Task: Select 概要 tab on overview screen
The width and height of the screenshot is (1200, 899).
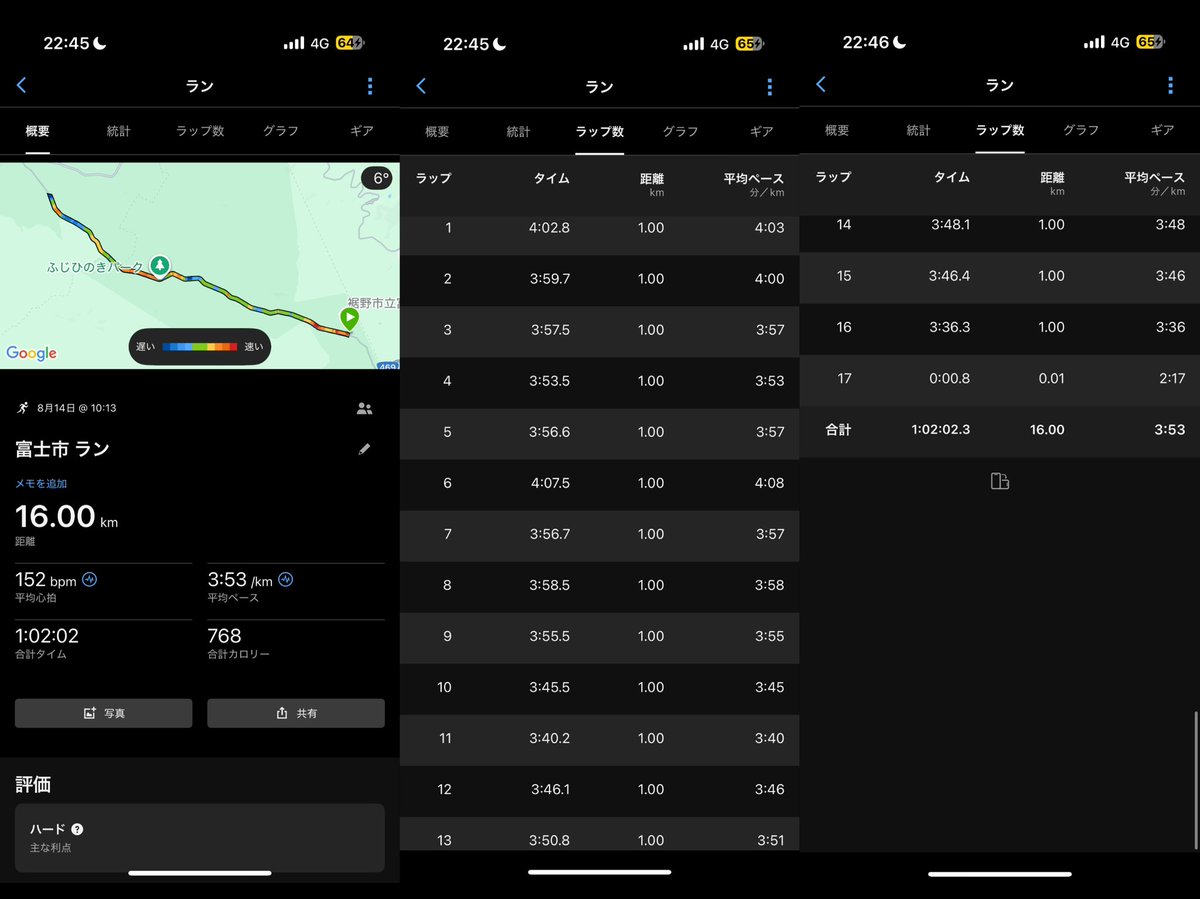Action: click(38, 131)
